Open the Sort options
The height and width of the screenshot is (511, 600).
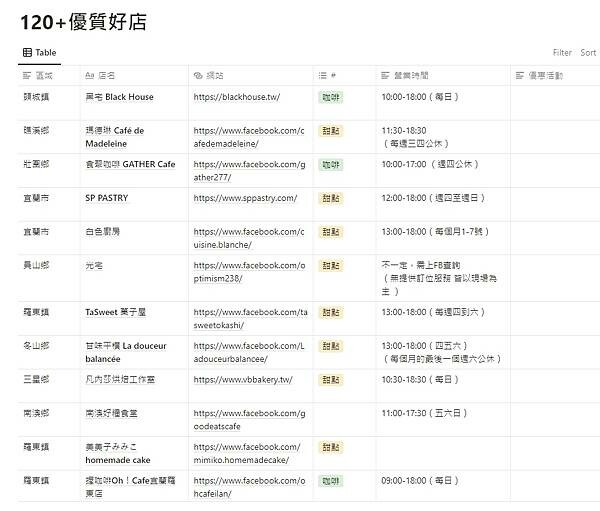[588, 53]
